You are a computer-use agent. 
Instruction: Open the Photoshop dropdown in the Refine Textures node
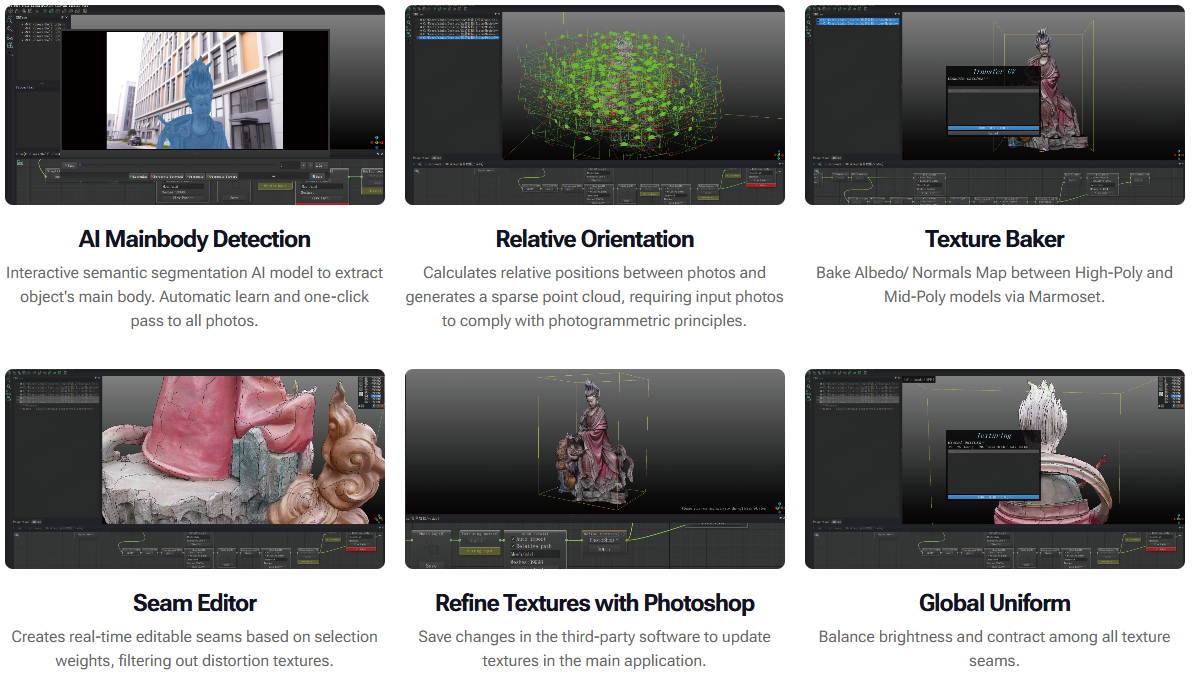point(604,539)
